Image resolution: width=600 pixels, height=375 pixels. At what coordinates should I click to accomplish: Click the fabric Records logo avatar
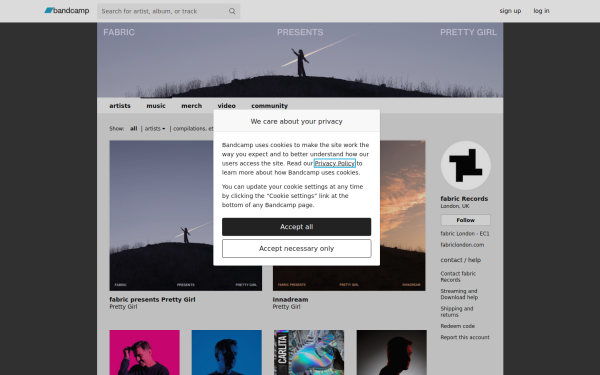click(465, 165)
